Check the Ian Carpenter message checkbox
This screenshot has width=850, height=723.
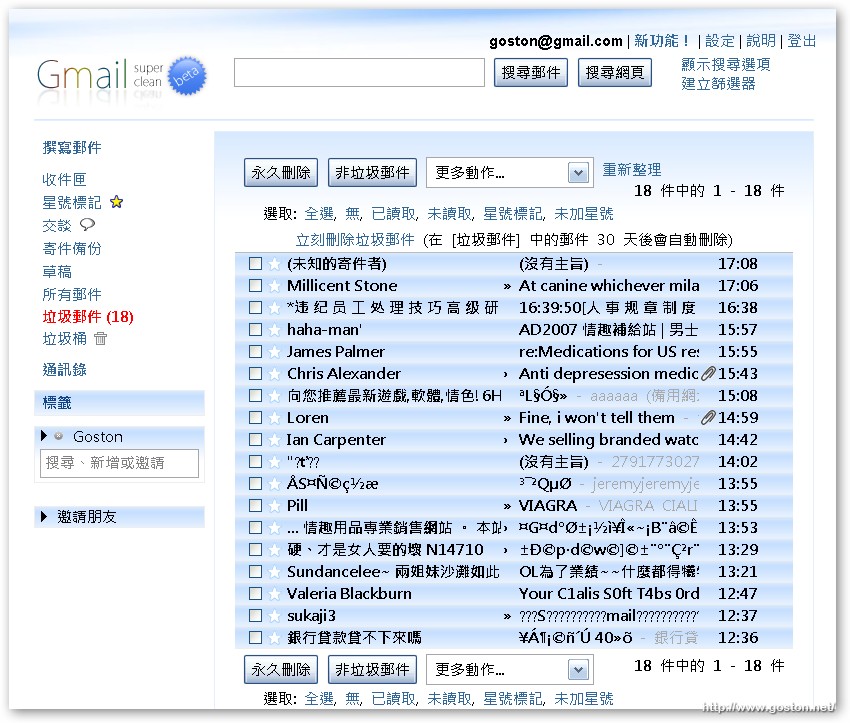(x=255, y=440)
